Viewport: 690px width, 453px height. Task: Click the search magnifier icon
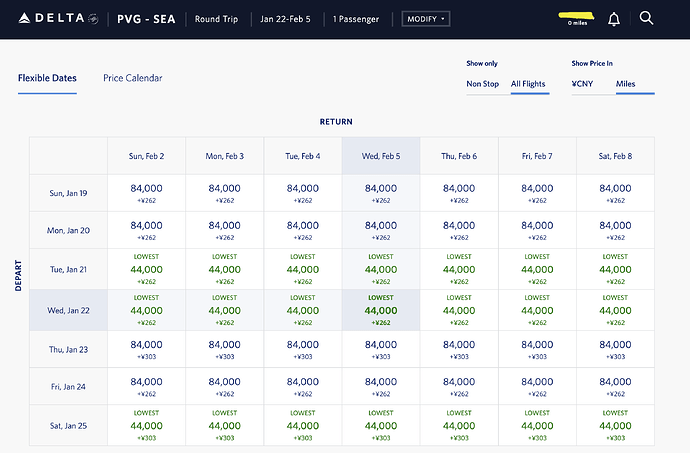tap(646, 19)
